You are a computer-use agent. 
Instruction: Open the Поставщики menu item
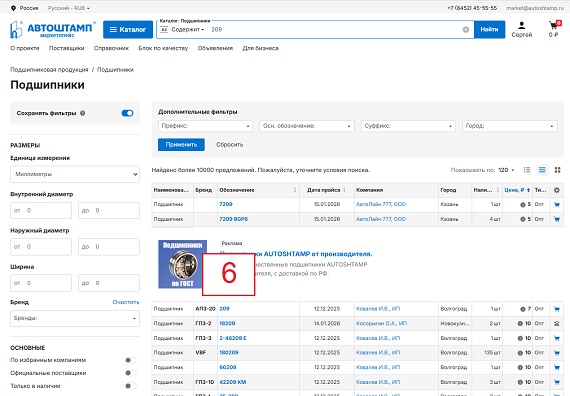click(x=67, y=48)
